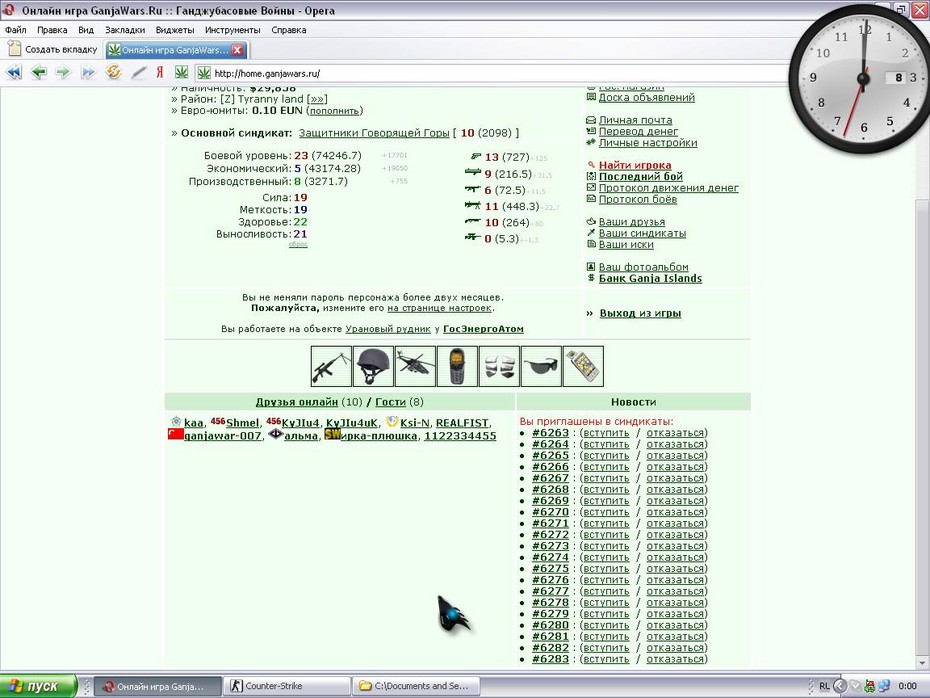This screenshot has height=698, width=930.
Task: Switch to Counter-Strike taskbar window
Action: tap(286, 686)
